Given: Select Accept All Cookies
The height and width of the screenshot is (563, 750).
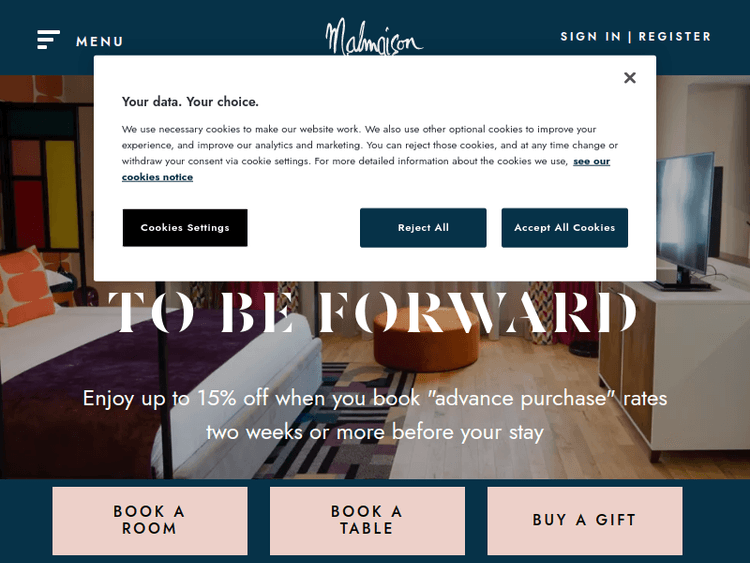Looking at the screenshot, I should click(x=564, y=228).
